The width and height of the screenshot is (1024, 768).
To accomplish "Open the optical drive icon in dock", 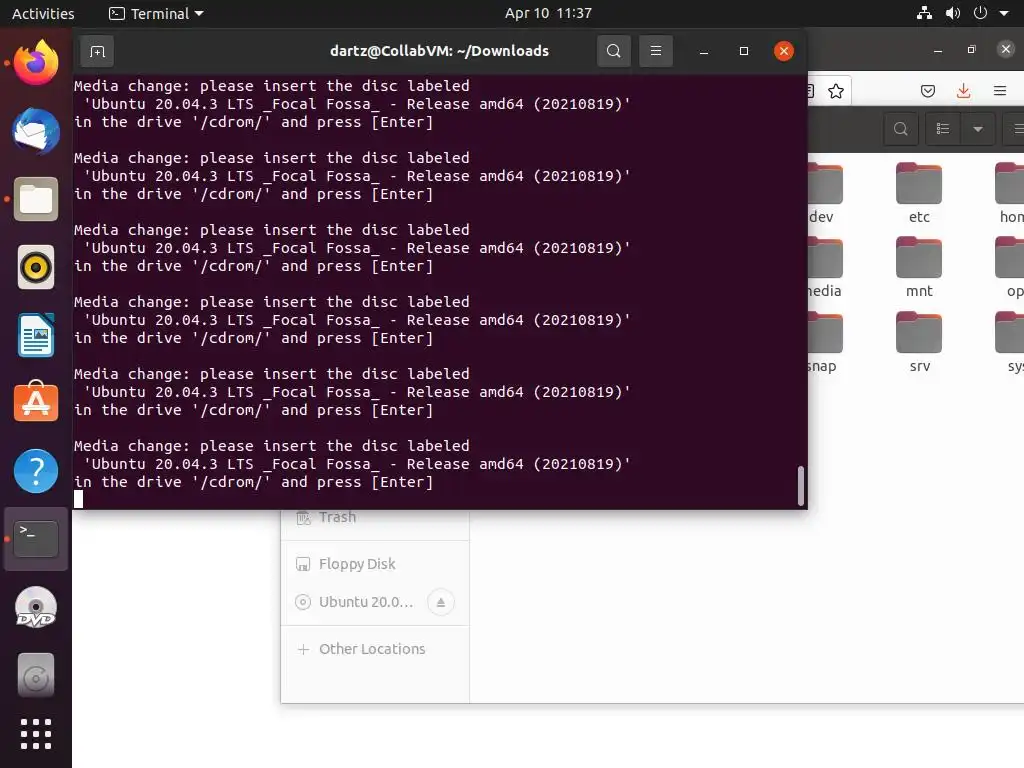I will pos(36,675).
